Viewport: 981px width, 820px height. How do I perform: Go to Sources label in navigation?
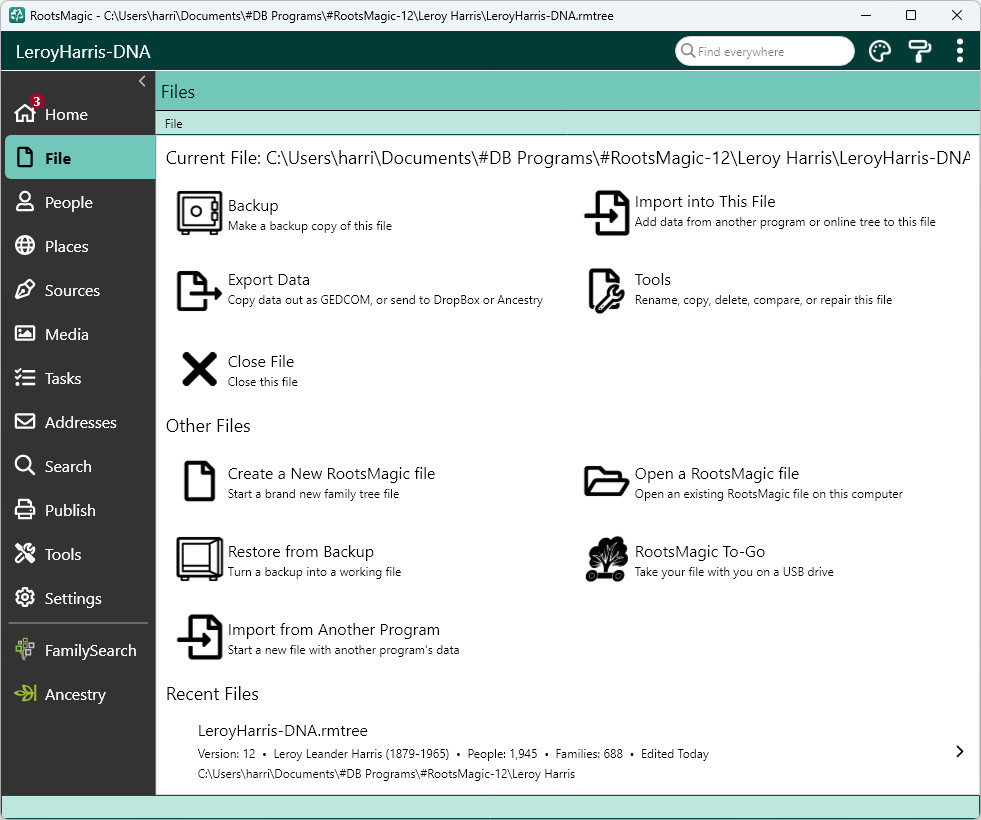tap(72, 290)
